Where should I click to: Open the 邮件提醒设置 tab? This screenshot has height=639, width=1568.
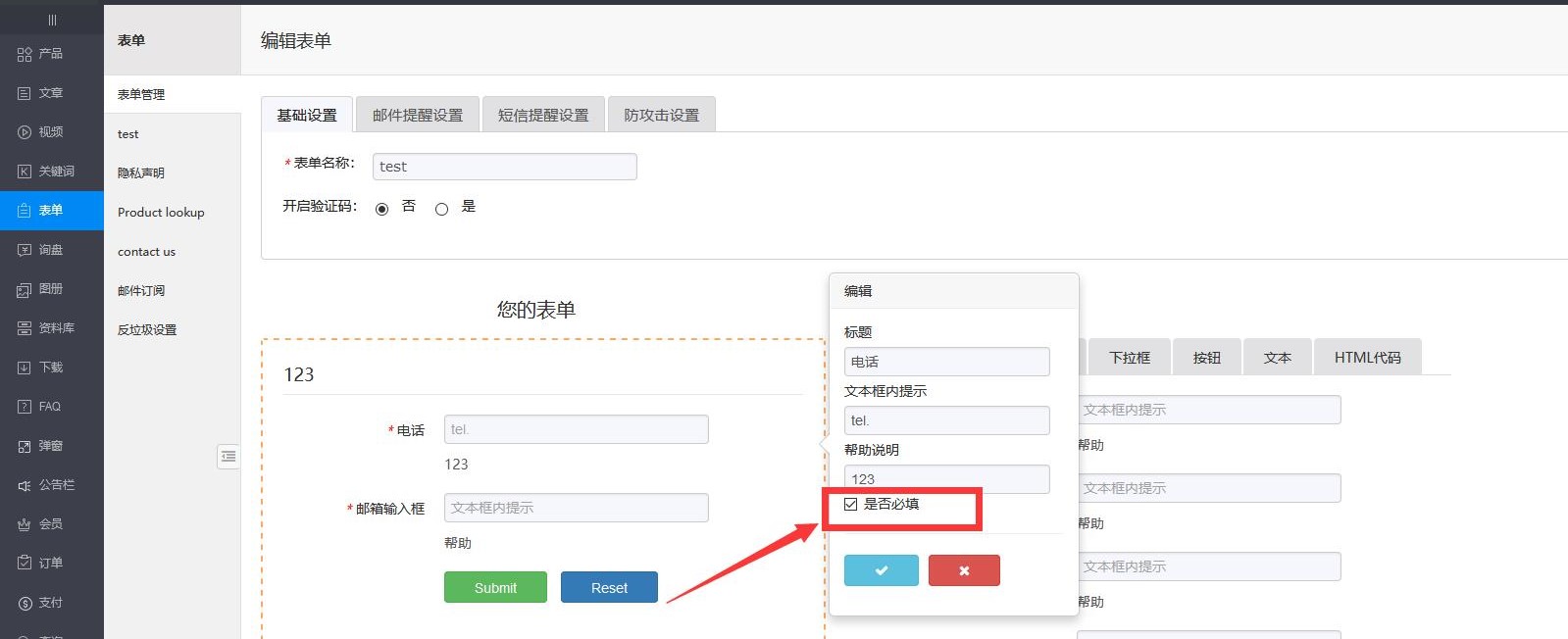(417, 115)
